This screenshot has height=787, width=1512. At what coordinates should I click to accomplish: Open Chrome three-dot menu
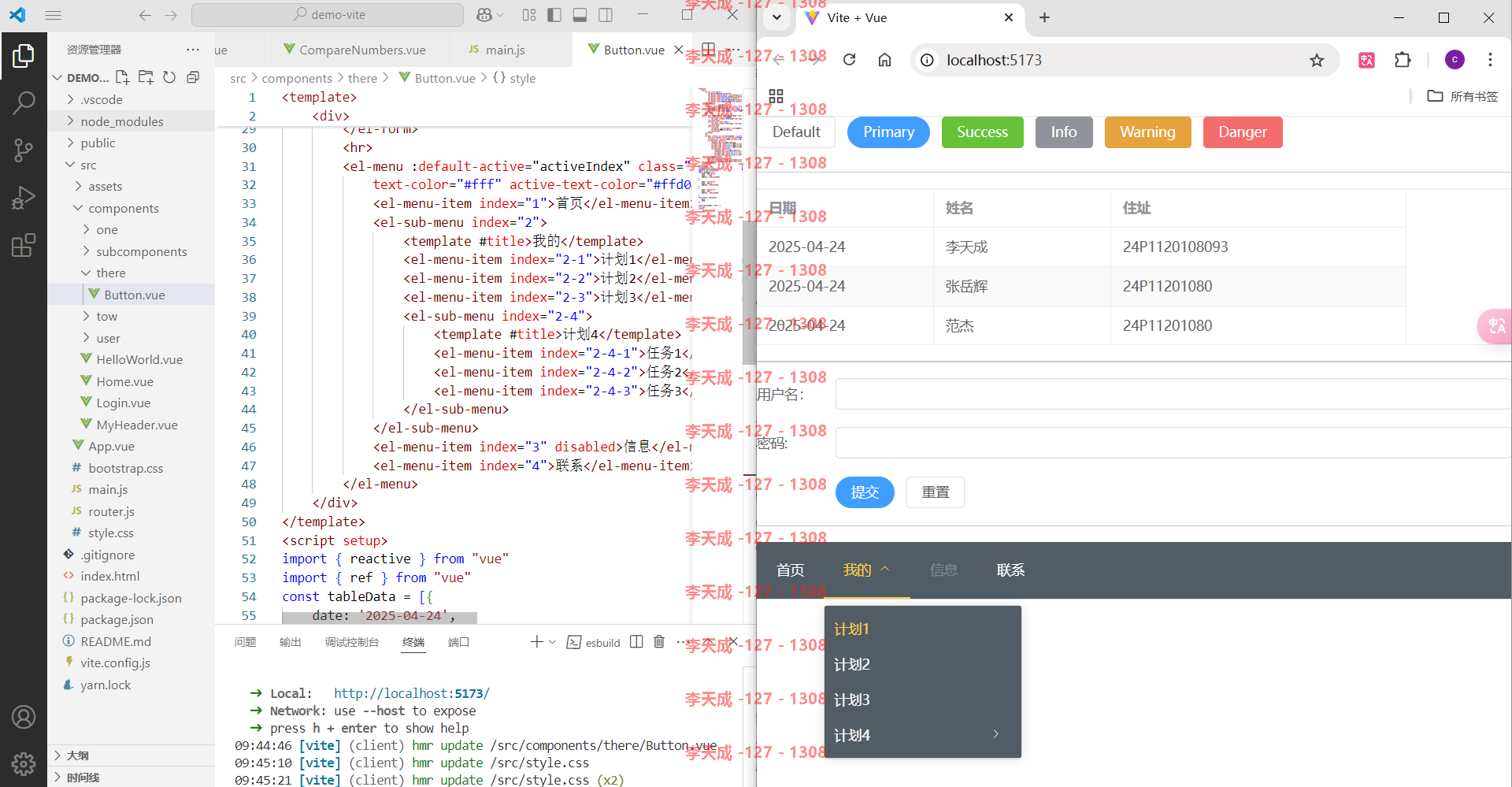point(1490,60)
